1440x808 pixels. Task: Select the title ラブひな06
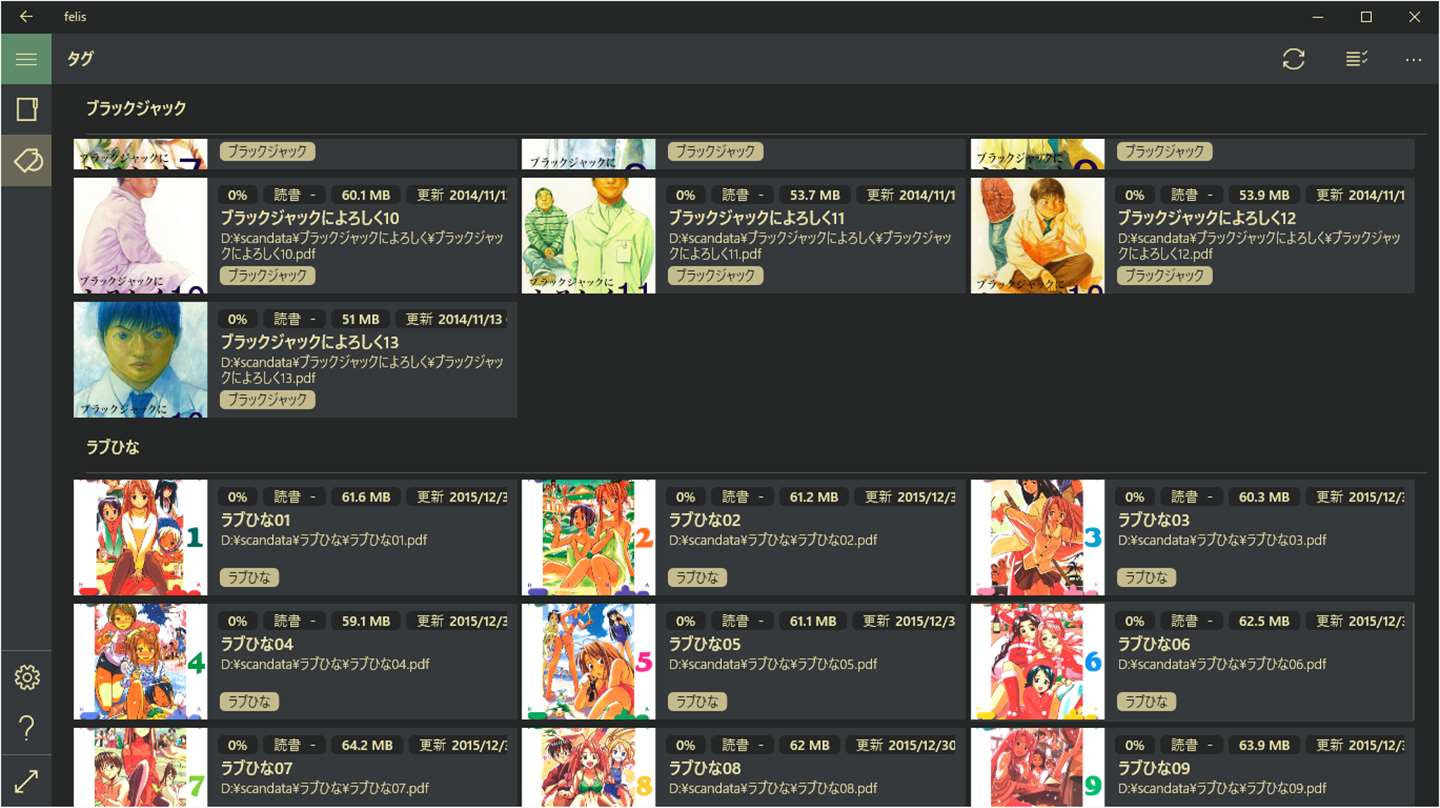(1154, 644)
